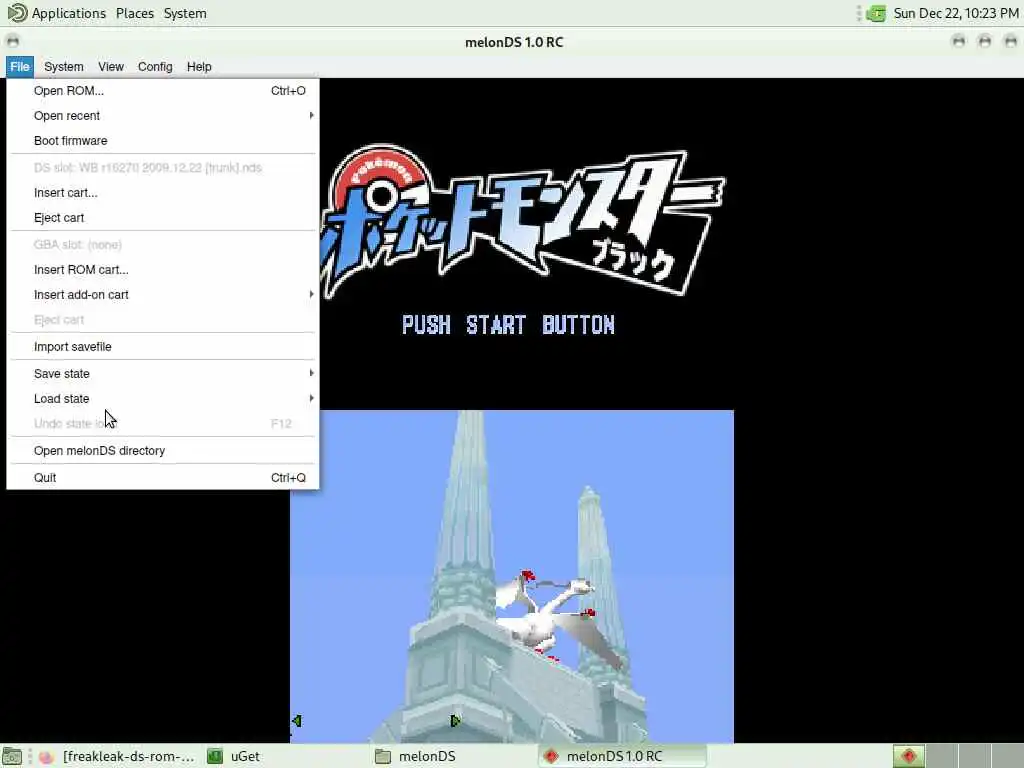The height and width of the screenshot is (768, 1024).
Task: Close the open File menu
Action: [20, 67]
